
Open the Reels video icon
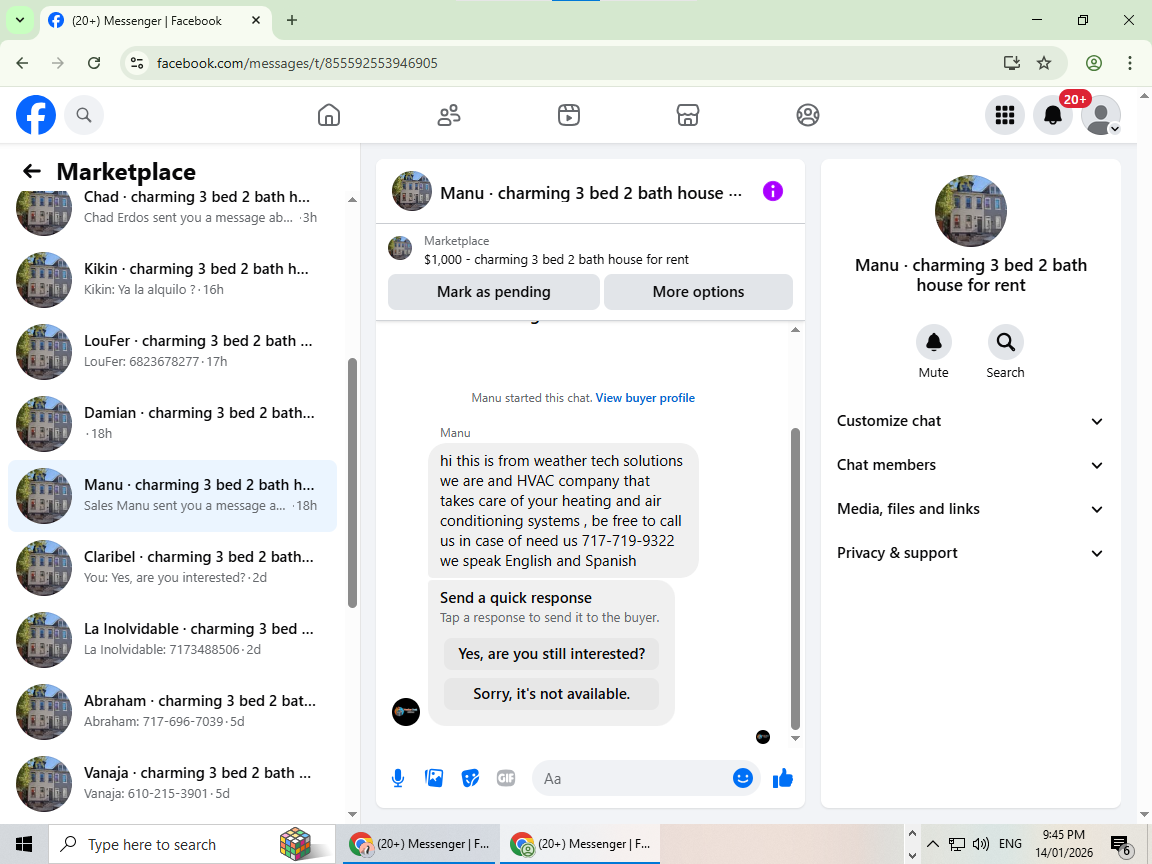point(569,115)
